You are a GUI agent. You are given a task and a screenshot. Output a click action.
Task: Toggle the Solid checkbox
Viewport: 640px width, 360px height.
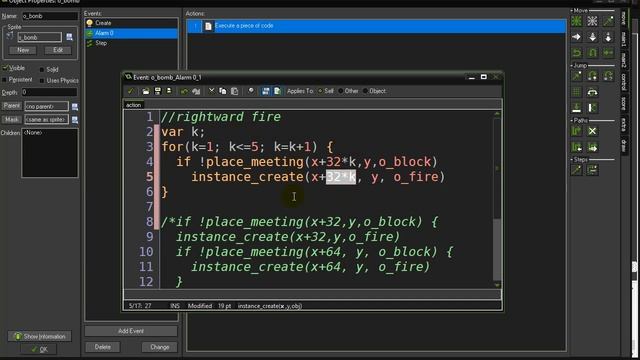coord(42,69)
